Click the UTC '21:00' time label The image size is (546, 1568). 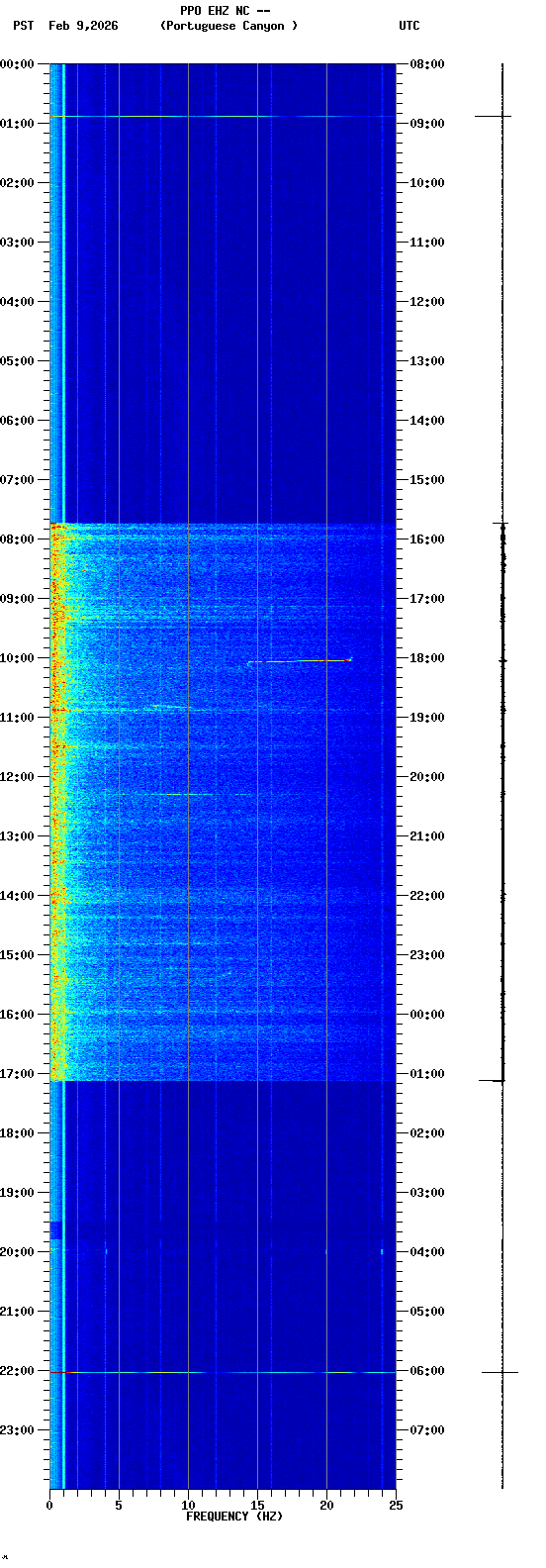tap(427, 836)
